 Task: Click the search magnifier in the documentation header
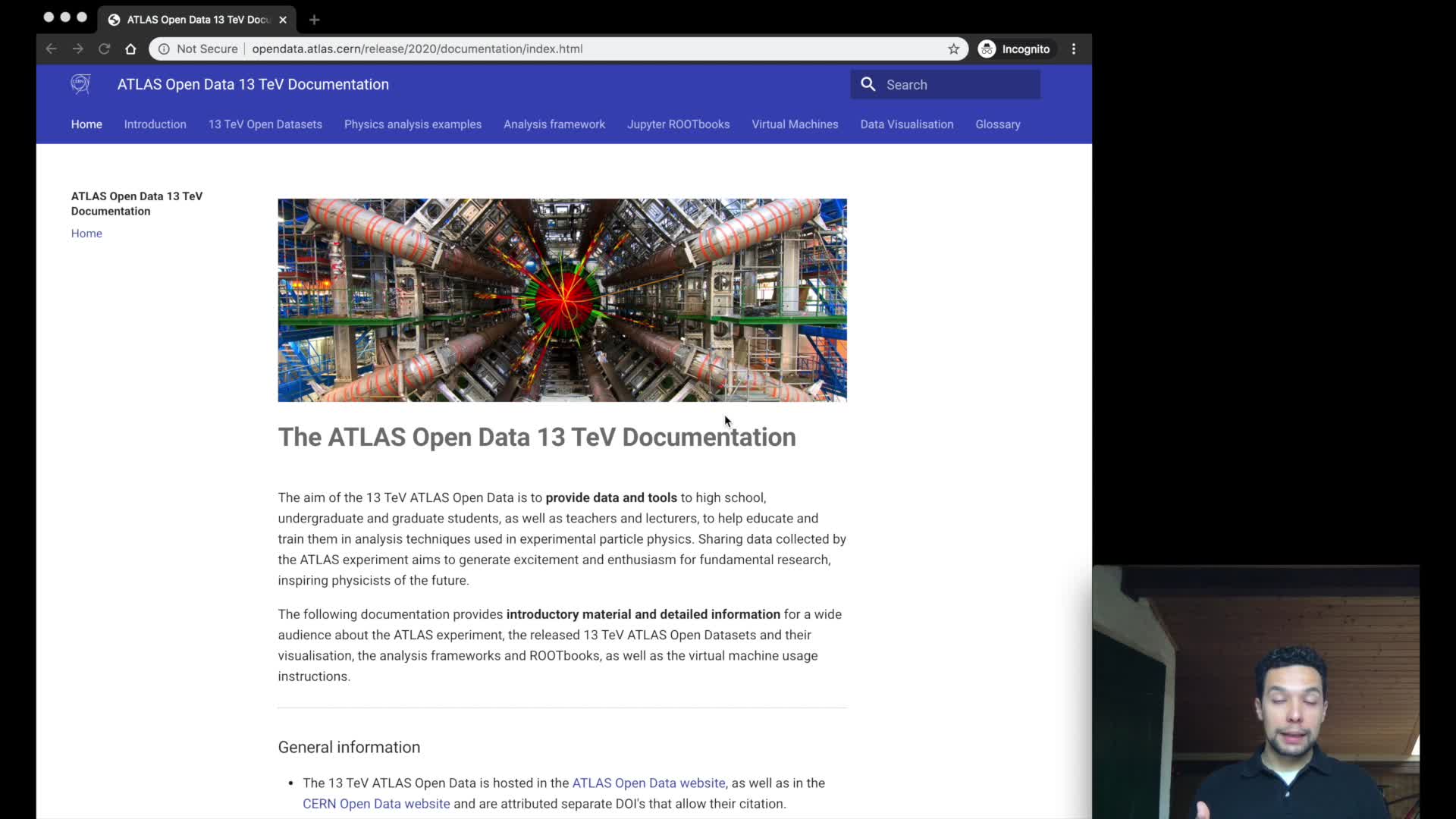[867, 84]
